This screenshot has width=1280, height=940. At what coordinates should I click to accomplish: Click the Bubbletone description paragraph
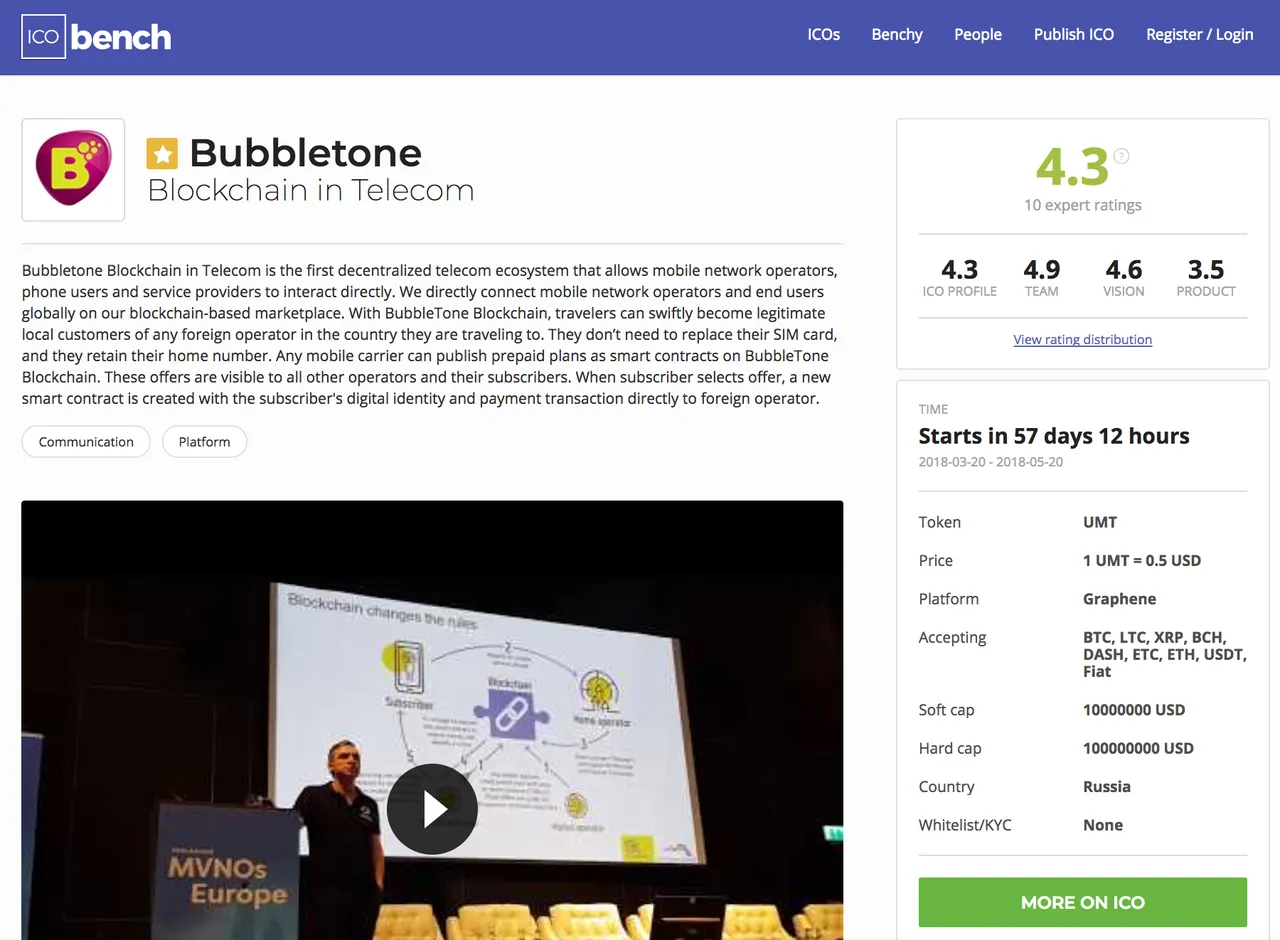coord(430,334)
